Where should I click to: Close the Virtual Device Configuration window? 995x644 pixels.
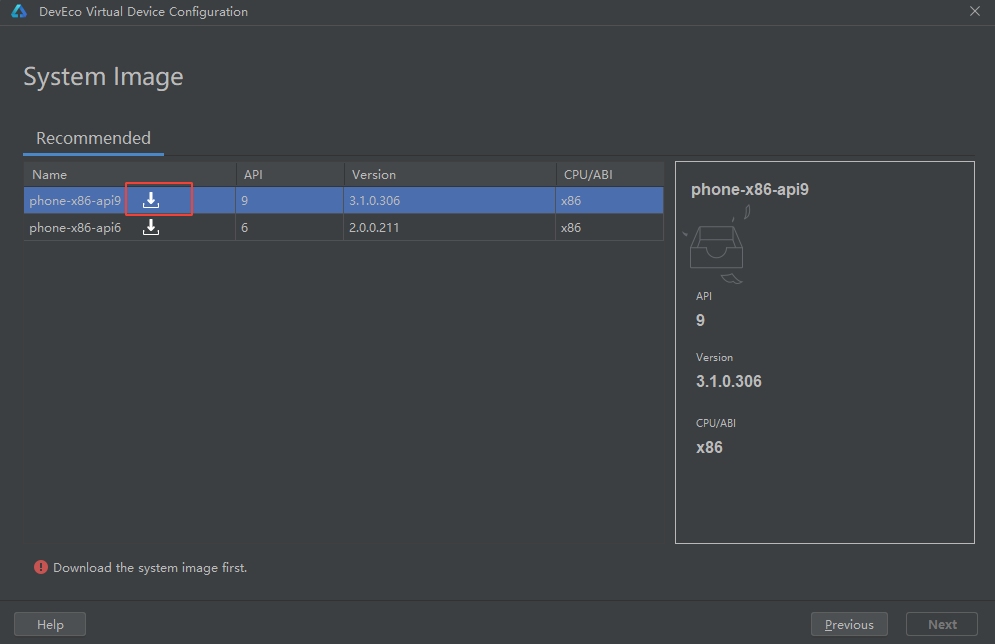click(x=975, y=11)
